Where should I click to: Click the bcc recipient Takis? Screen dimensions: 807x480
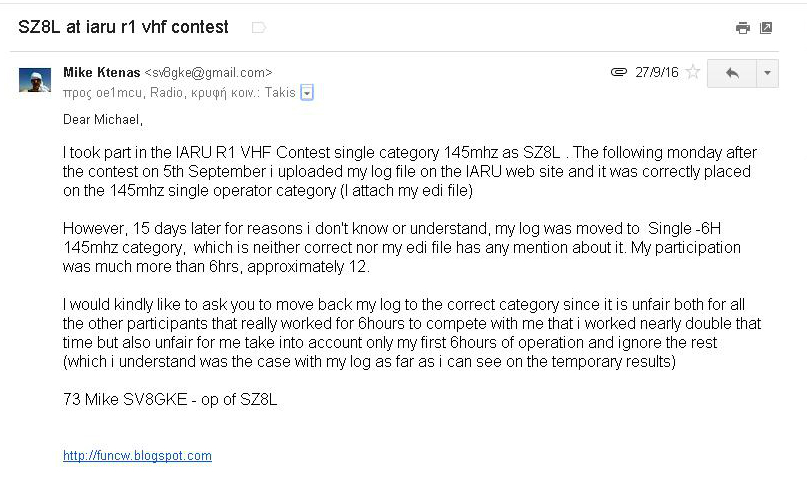click(x=280, y=93)
